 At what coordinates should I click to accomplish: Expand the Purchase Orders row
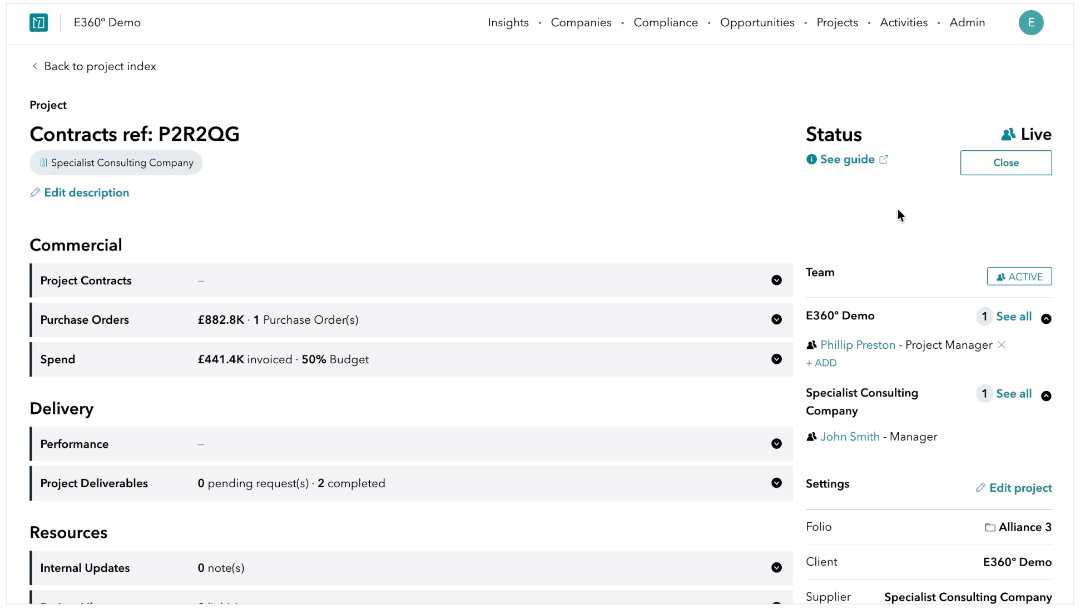776,319
